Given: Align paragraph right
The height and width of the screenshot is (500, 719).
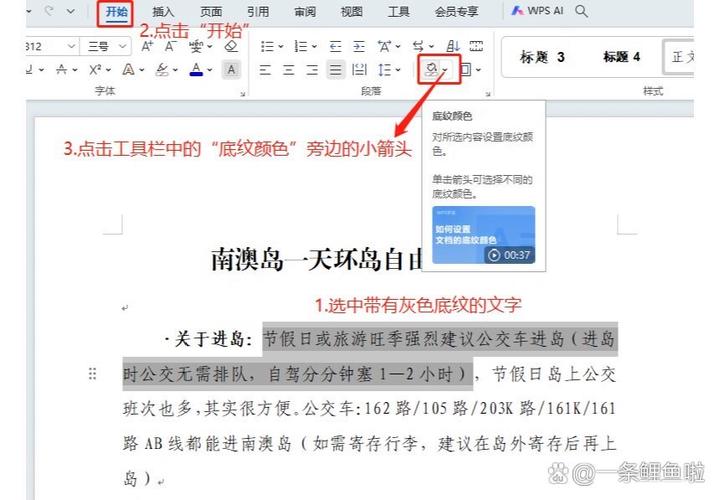Looking at the screenshot, I should (312, 70).
